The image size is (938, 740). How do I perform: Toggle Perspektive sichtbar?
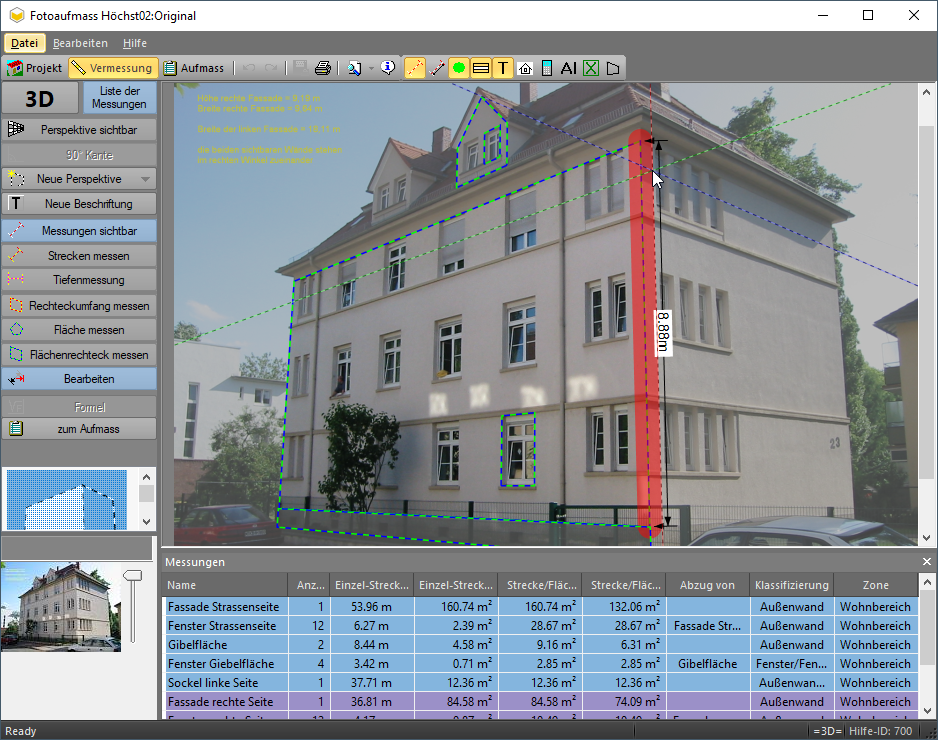click(79, 130)
